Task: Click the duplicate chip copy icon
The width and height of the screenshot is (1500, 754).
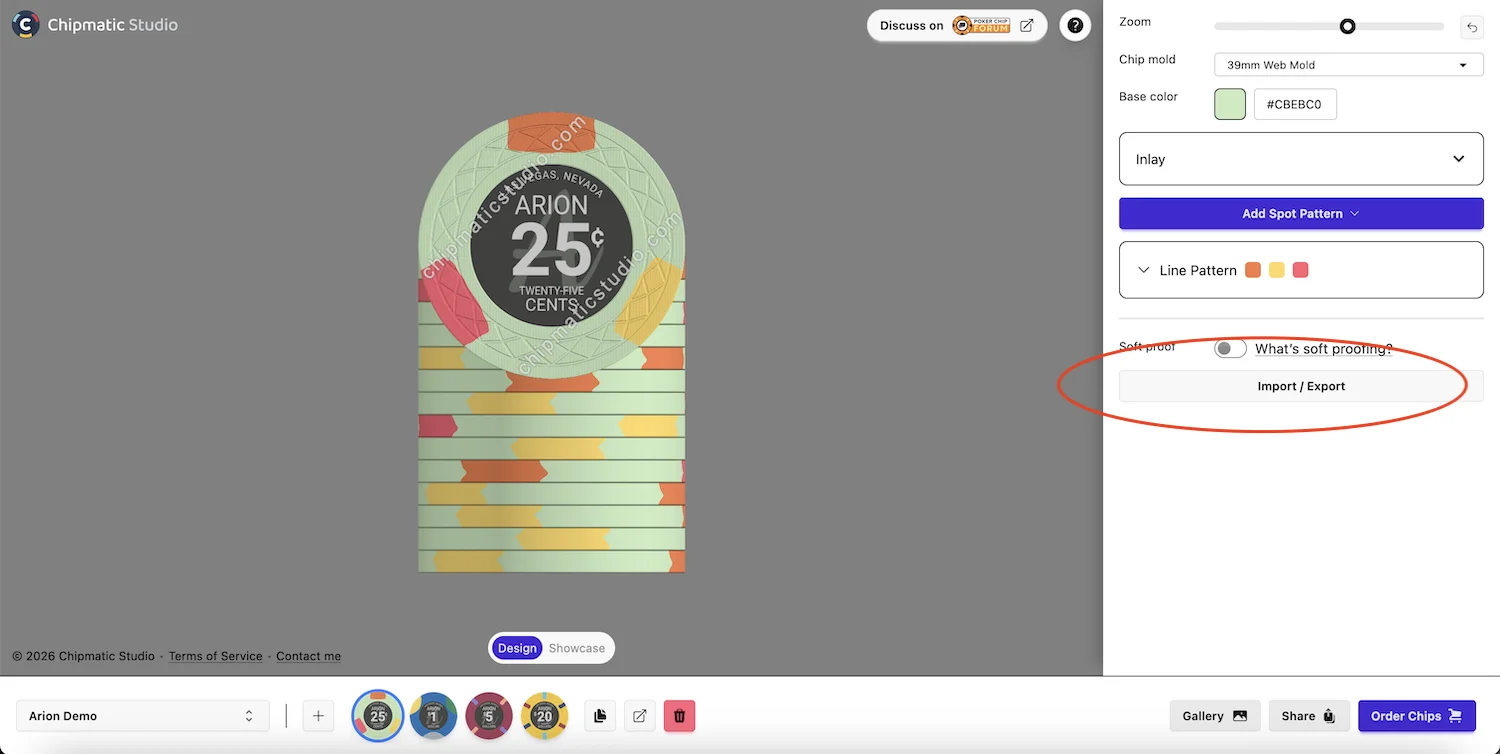Action: (x=600, y=716)
